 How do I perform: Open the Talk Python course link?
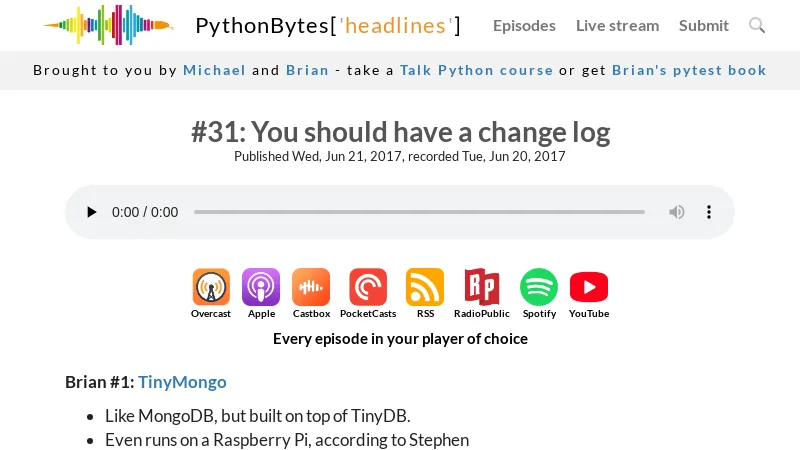pos(476,70)
